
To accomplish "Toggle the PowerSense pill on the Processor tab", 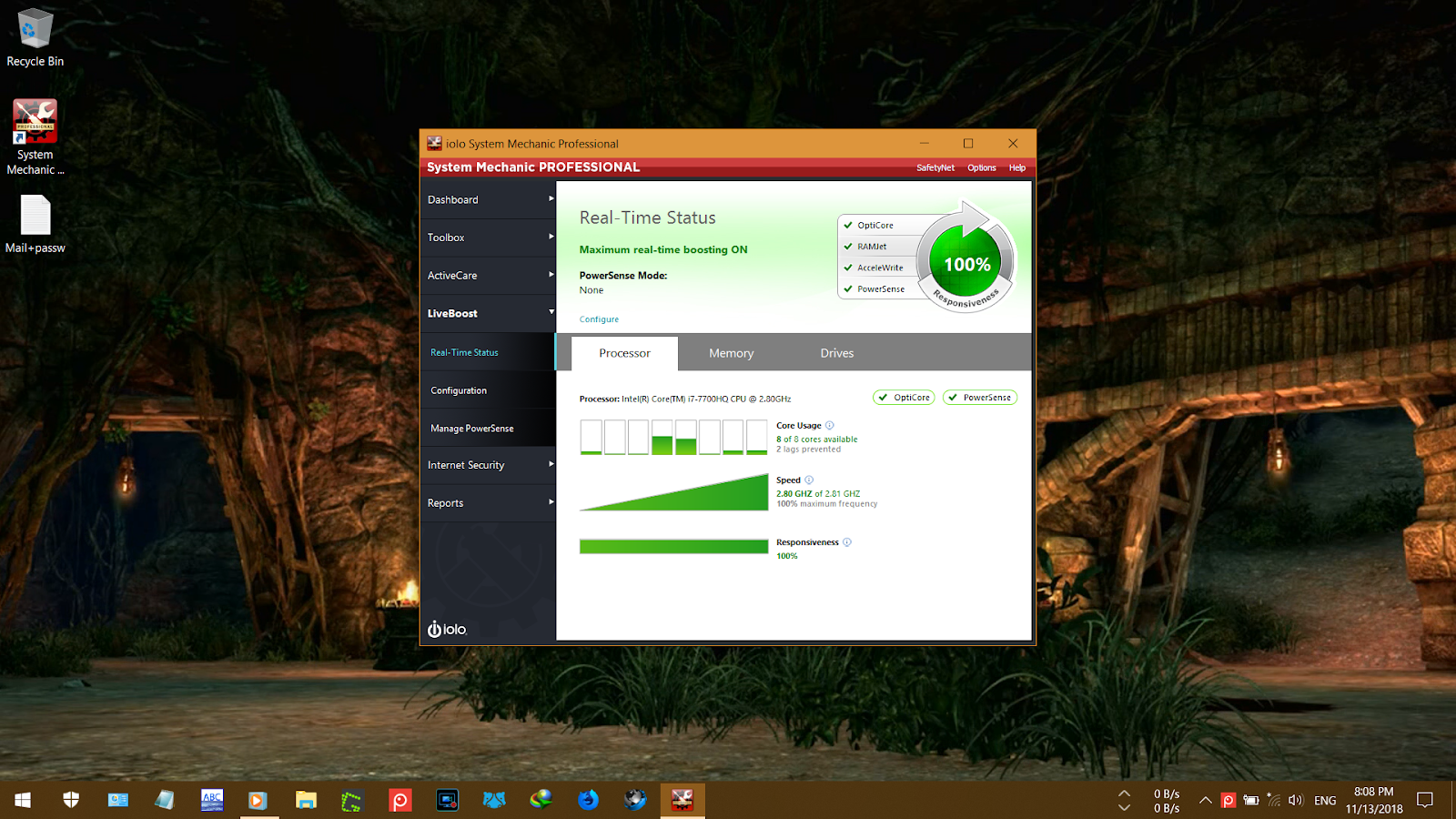I will 980,398.
